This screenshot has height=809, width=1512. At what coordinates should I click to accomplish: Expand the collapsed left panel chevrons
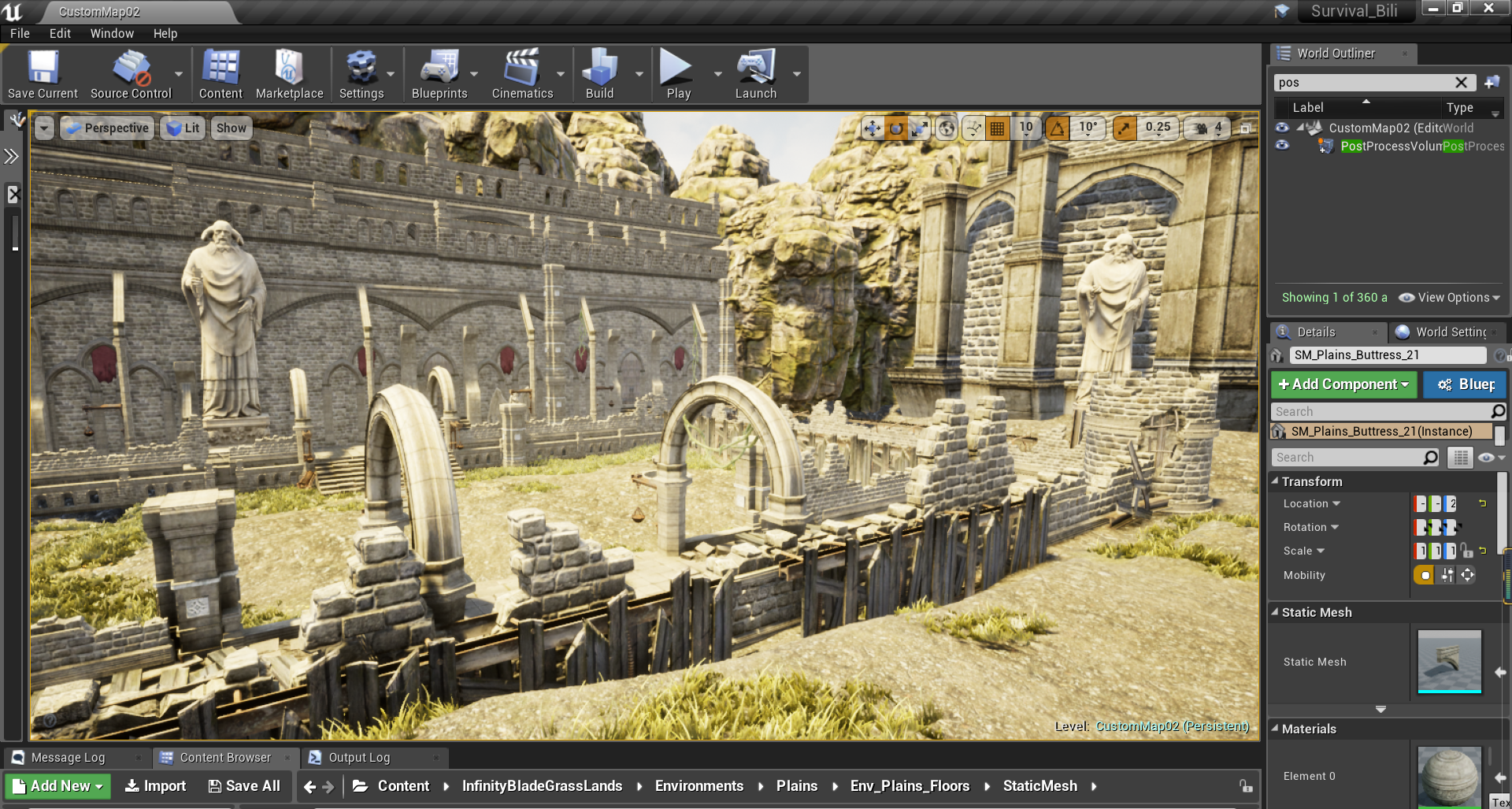coord(11,156)
